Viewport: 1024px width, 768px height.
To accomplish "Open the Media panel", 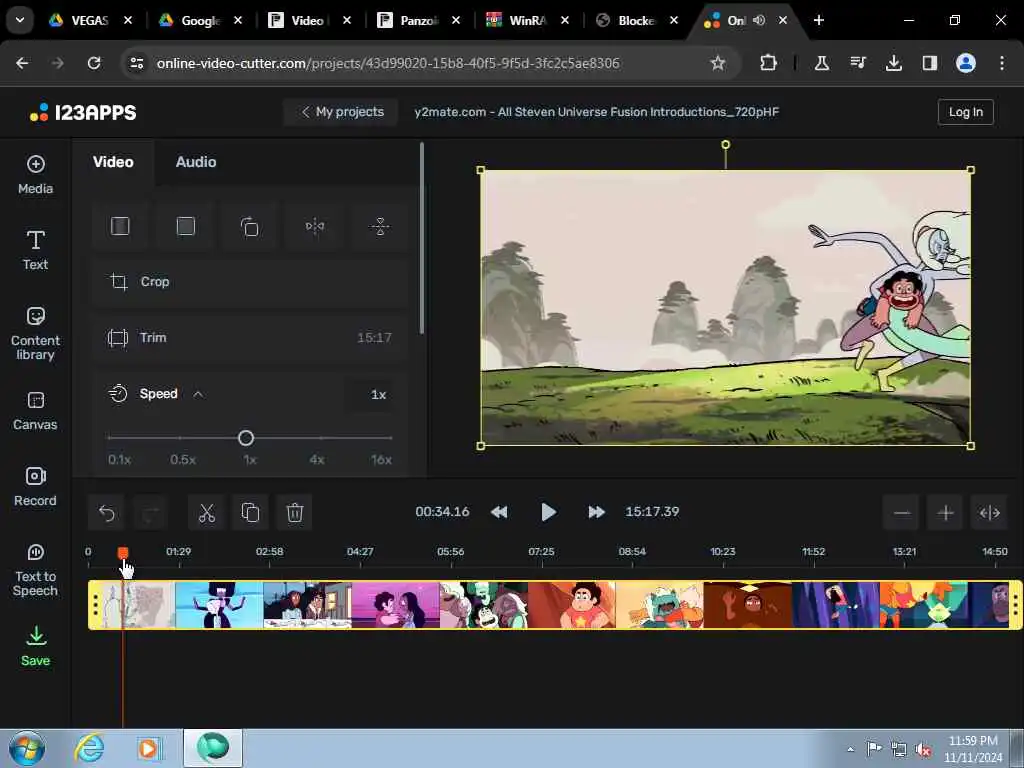I will [x=35, y=174].
